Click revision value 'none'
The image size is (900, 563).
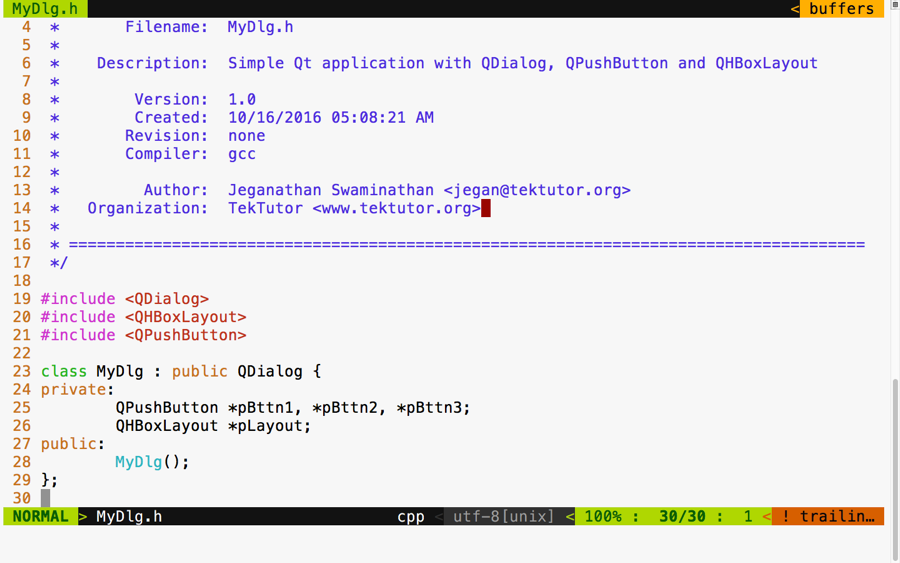246,136
